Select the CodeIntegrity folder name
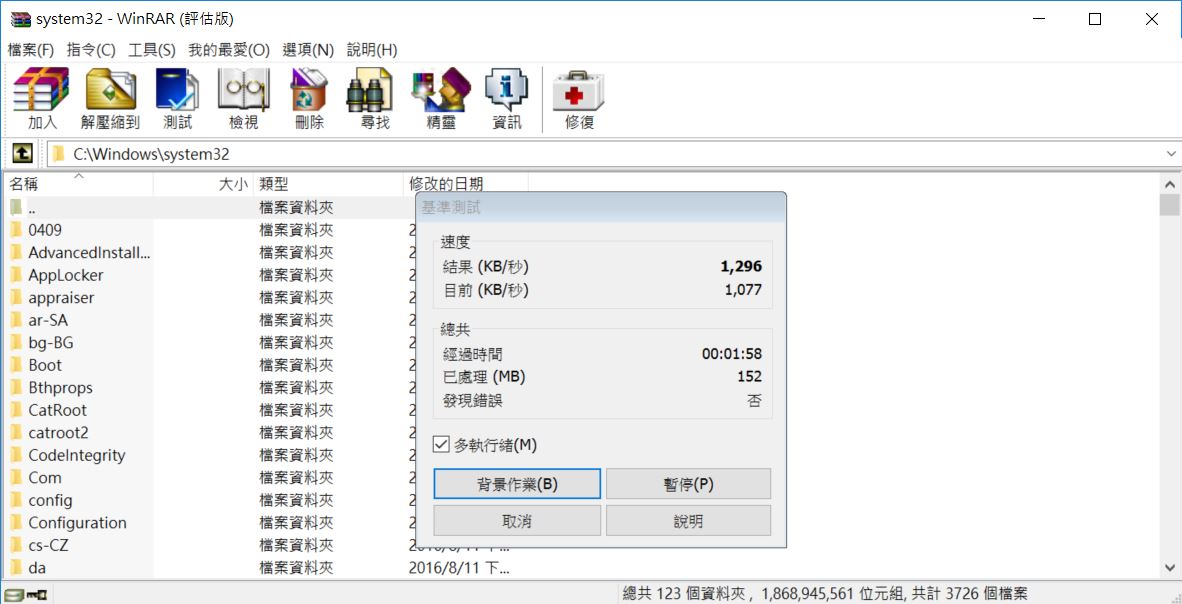Image resolution: width=1182 pixels, height=604 pixels. [x=77, y=455]
